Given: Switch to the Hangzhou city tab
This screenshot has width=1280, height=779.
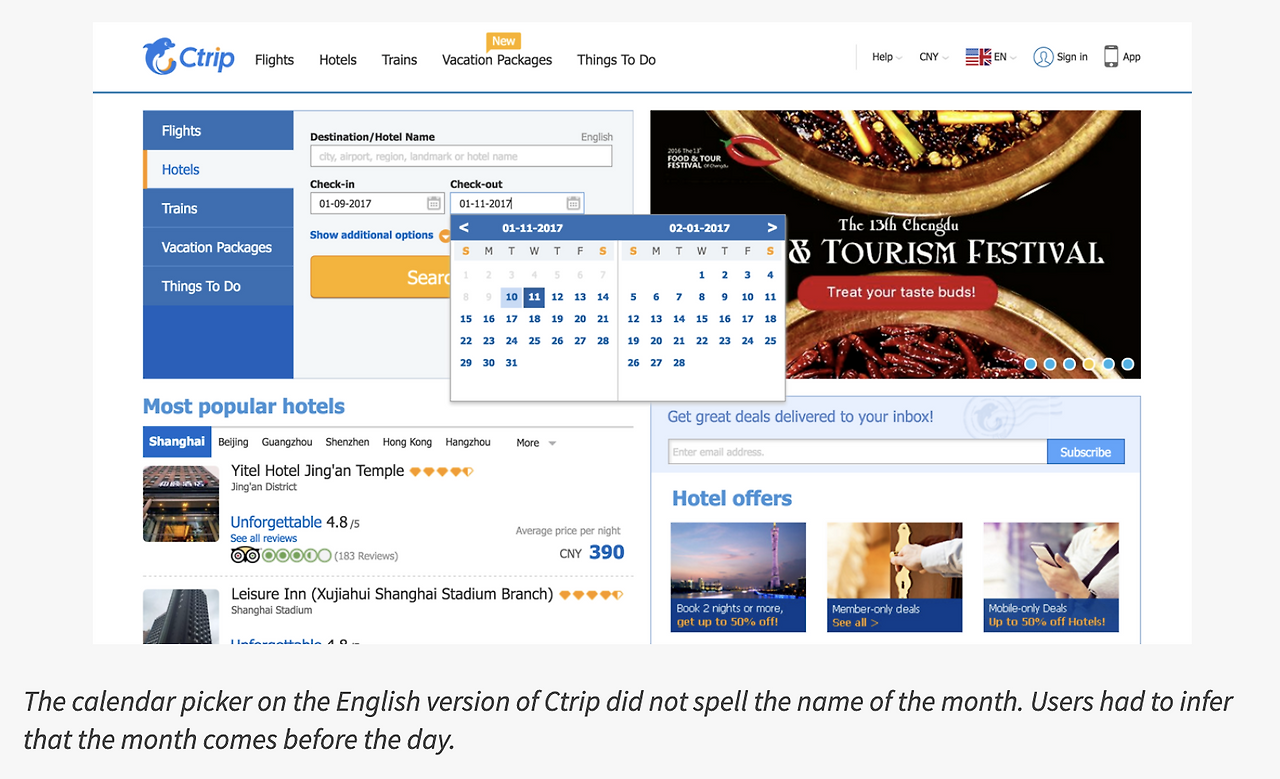Looking at the screenshot, I should tap(468, 443).
